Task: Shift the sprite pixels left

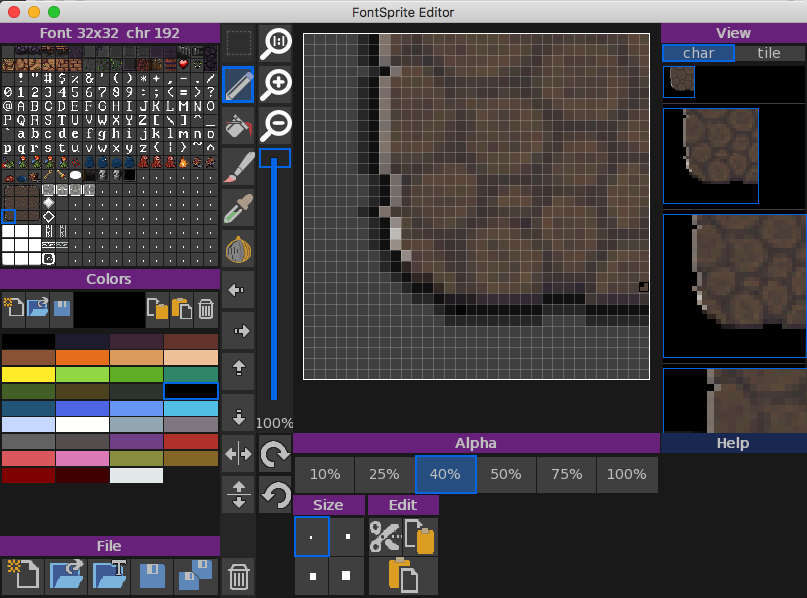Action: point(238,290)
